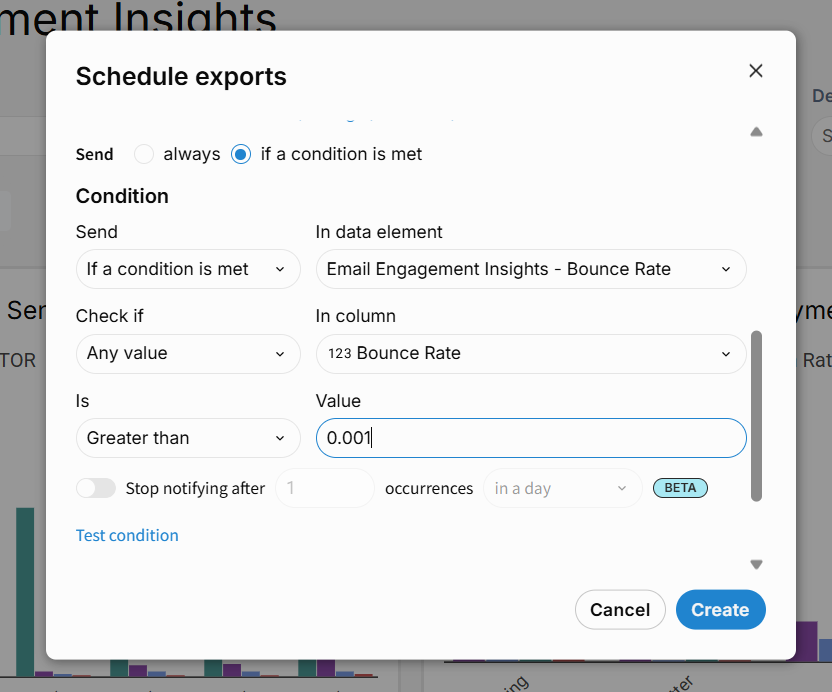Click the 123 number type icon

[x=339, y=353]
